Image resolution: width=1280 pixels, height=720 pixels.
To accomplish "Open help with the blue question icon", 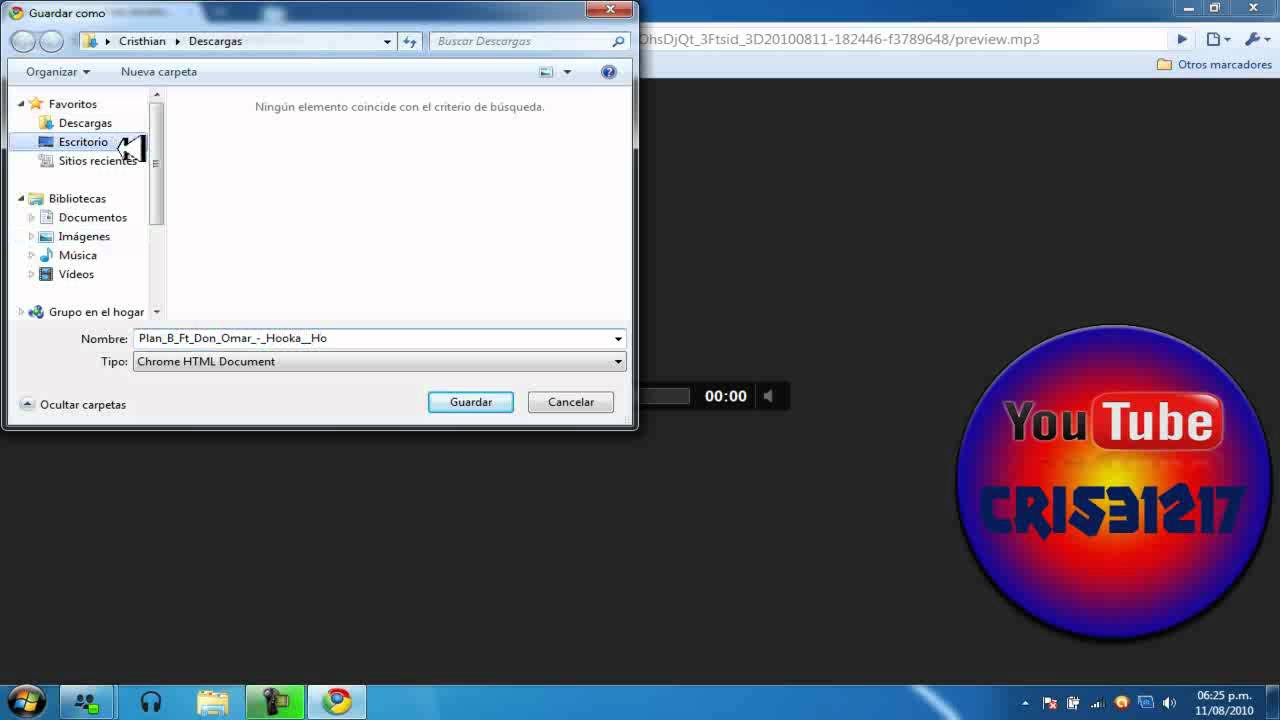I will pos(609,72).
